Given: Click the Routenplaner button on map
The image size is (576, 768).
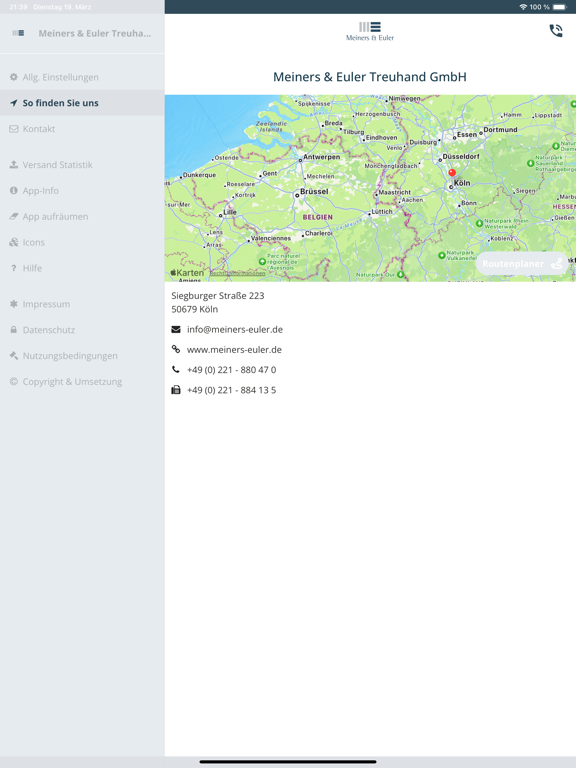Looking at the screenshot, I should (522, 264).
